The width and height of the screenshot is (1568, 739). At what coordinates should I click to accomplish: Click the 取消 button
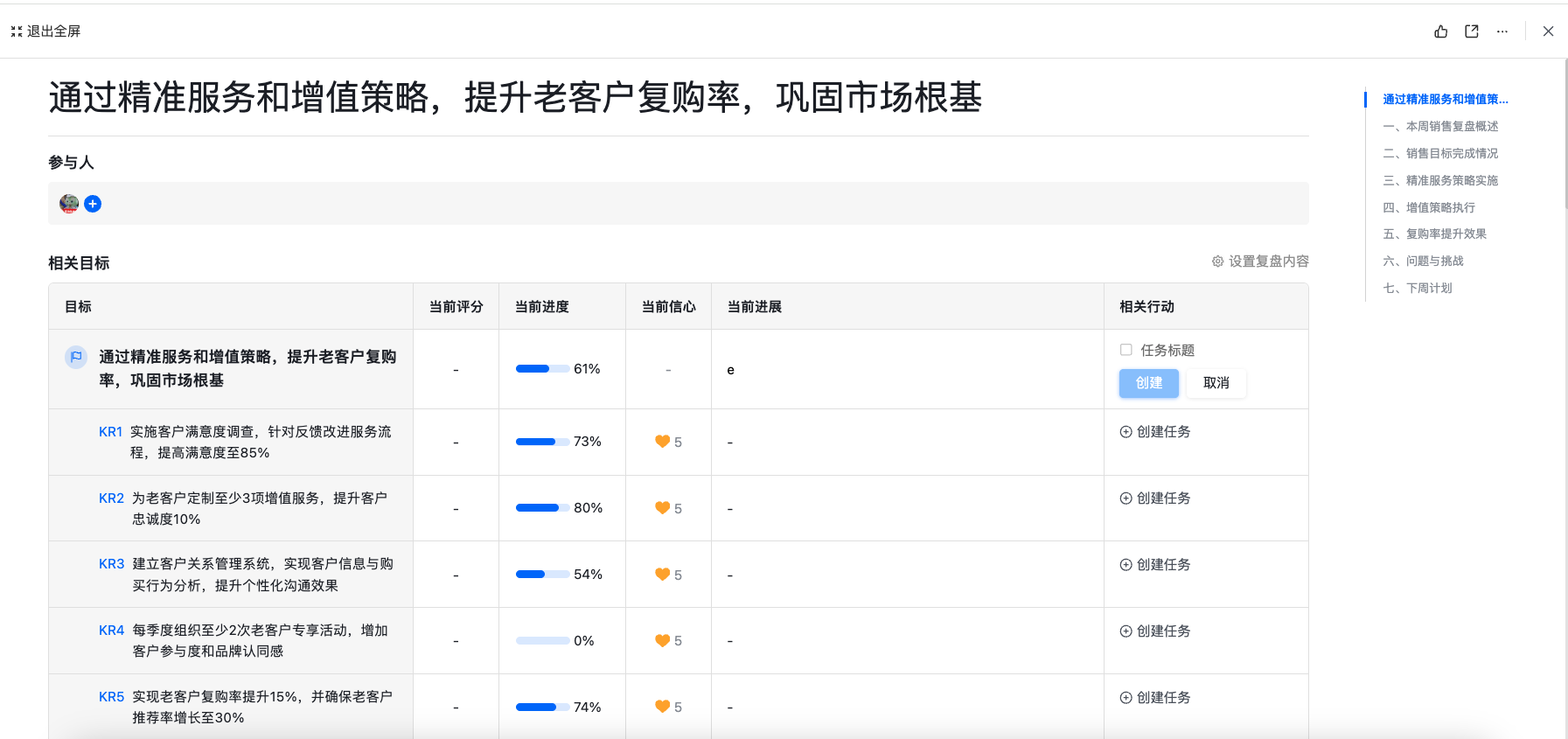pyautogui.click(x=1216, y=383)
